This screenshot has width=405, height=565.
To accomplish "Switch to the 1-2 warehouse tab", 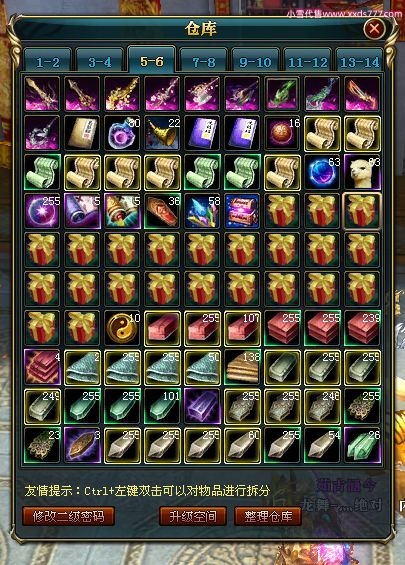I will click(48, 62).
